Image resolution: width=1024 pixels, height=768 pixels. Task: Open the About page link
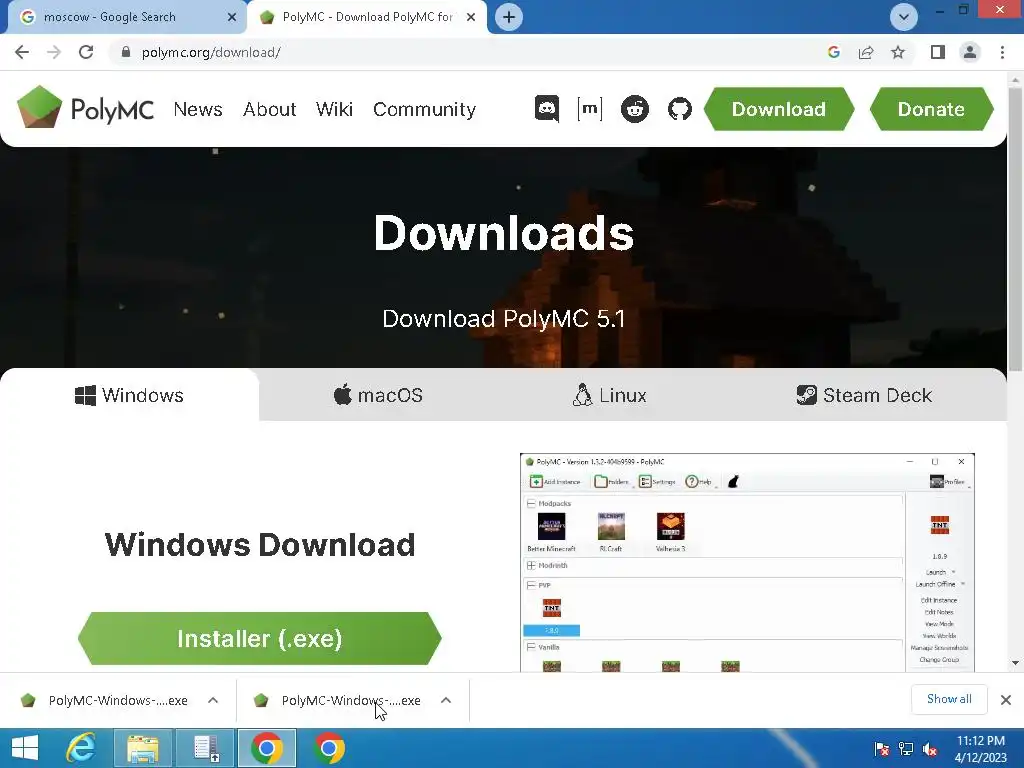(270, 109)
